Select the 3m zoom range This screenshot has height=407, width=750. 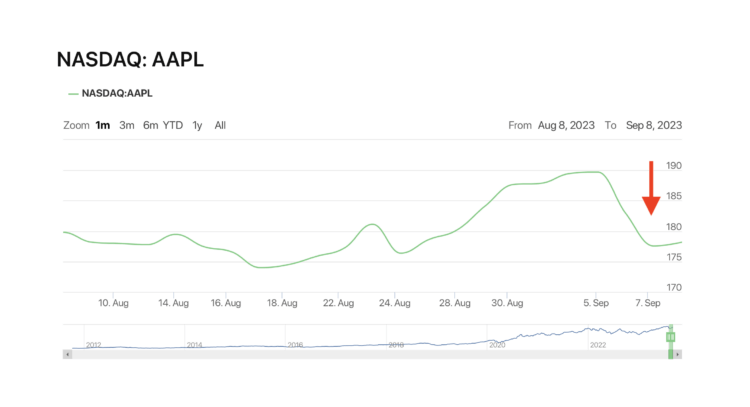tap(127, 125)
